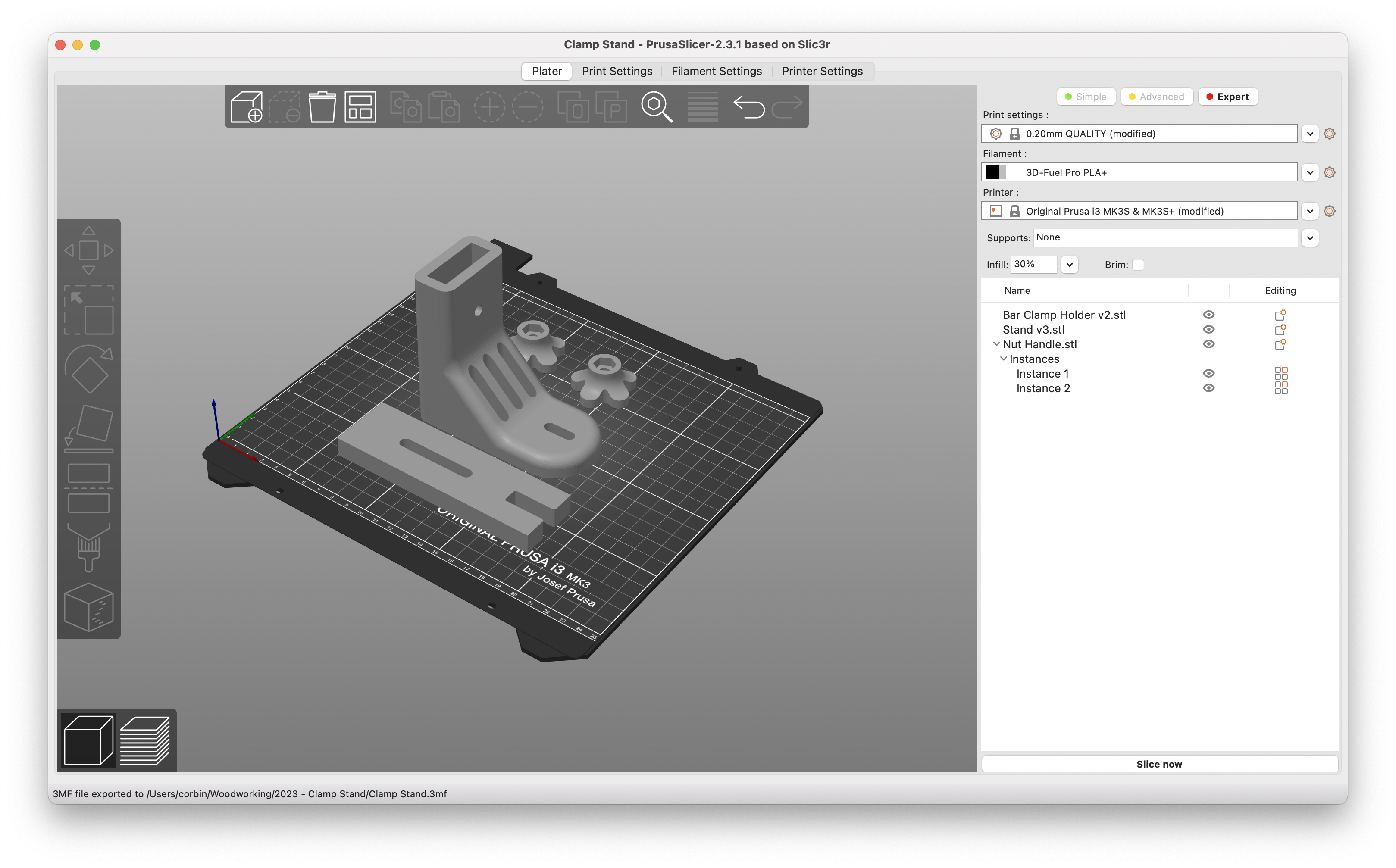Click the black filament color swatch
The image size is (1396, 868).
(x=992, y=172)
